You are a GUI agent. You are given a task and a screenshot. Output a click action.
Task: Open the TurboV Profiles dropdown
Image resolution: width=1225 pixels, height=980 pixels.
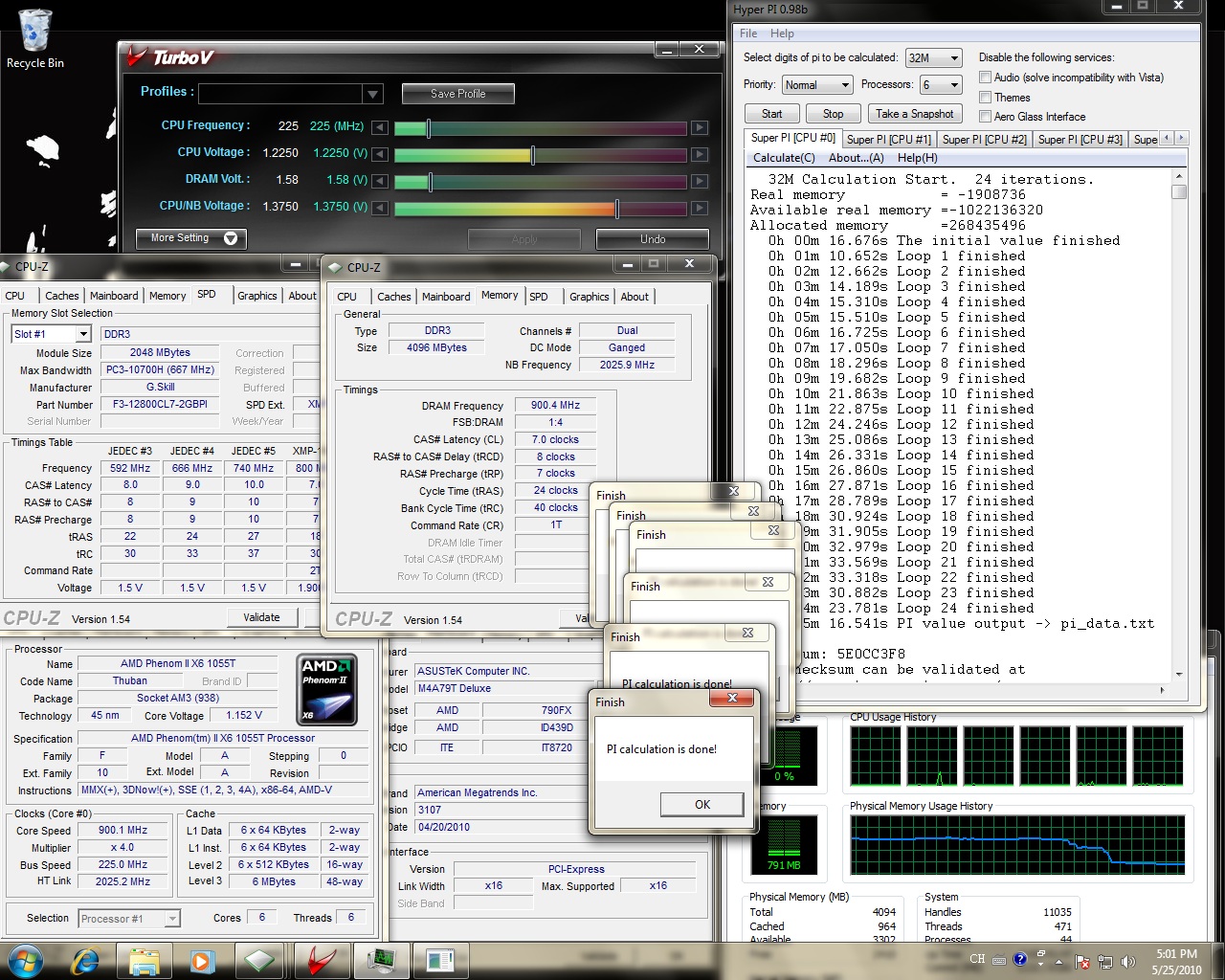pyautogui.click(x=372, y=94)
